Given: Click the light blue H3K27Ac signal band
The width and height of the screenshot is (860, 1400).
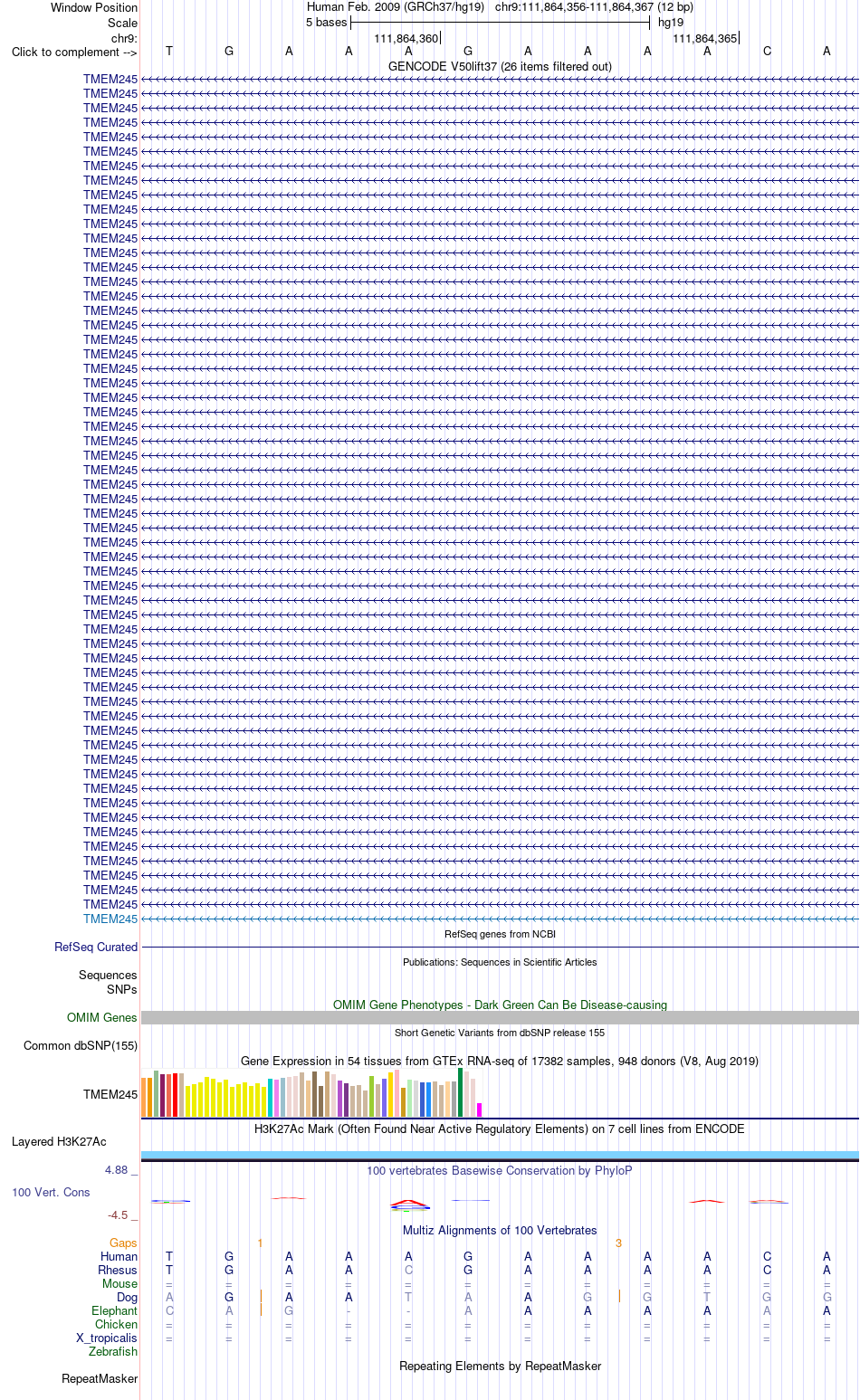Looking at the screenshot, I should point(500,1155).
